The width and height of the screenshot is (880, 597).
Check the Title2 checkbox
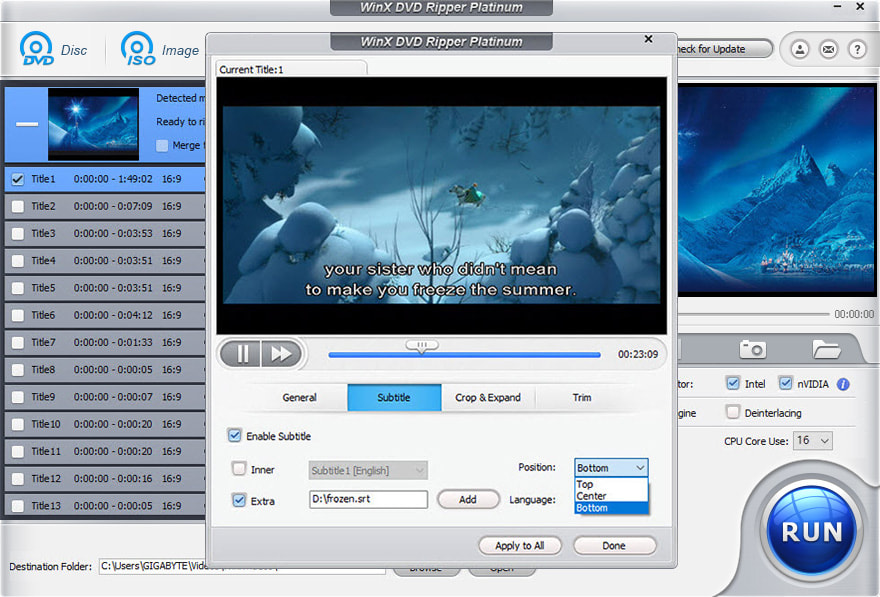pyautogui.click(x=18, y=206)
